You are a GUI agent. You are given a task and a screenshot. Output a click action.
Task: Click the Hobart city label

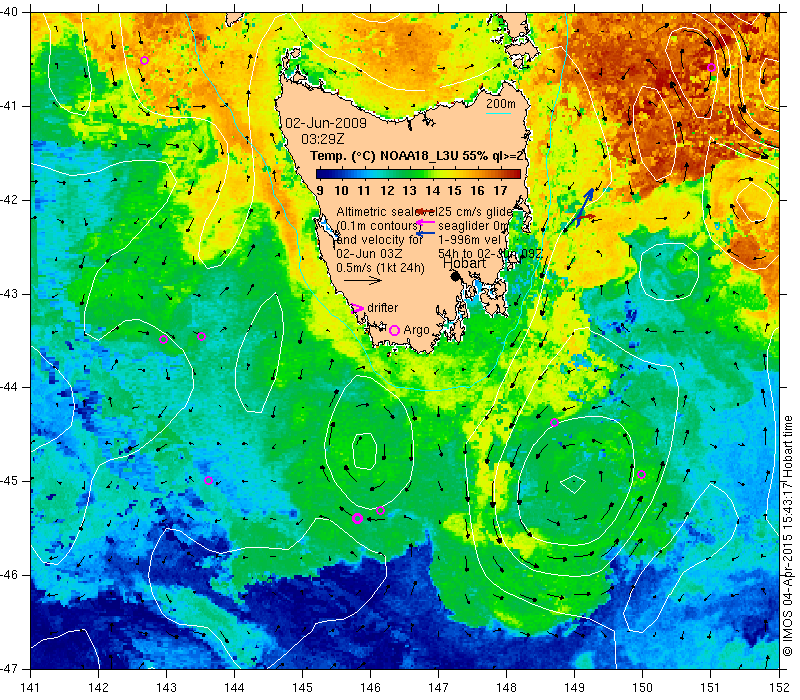coord(464,263)
